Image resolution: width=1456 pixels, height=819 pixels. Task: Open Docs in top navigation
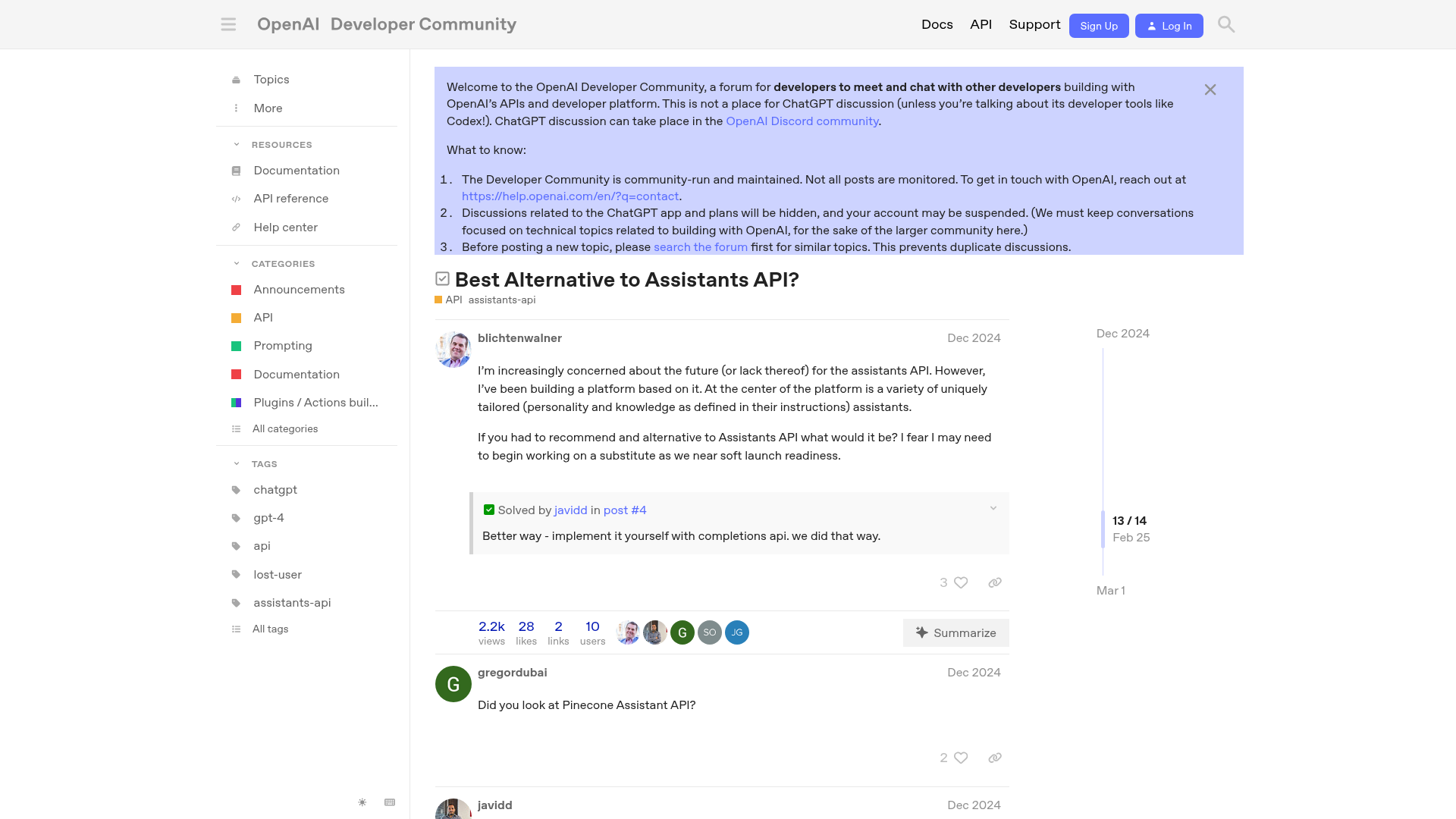pos(937,24)
